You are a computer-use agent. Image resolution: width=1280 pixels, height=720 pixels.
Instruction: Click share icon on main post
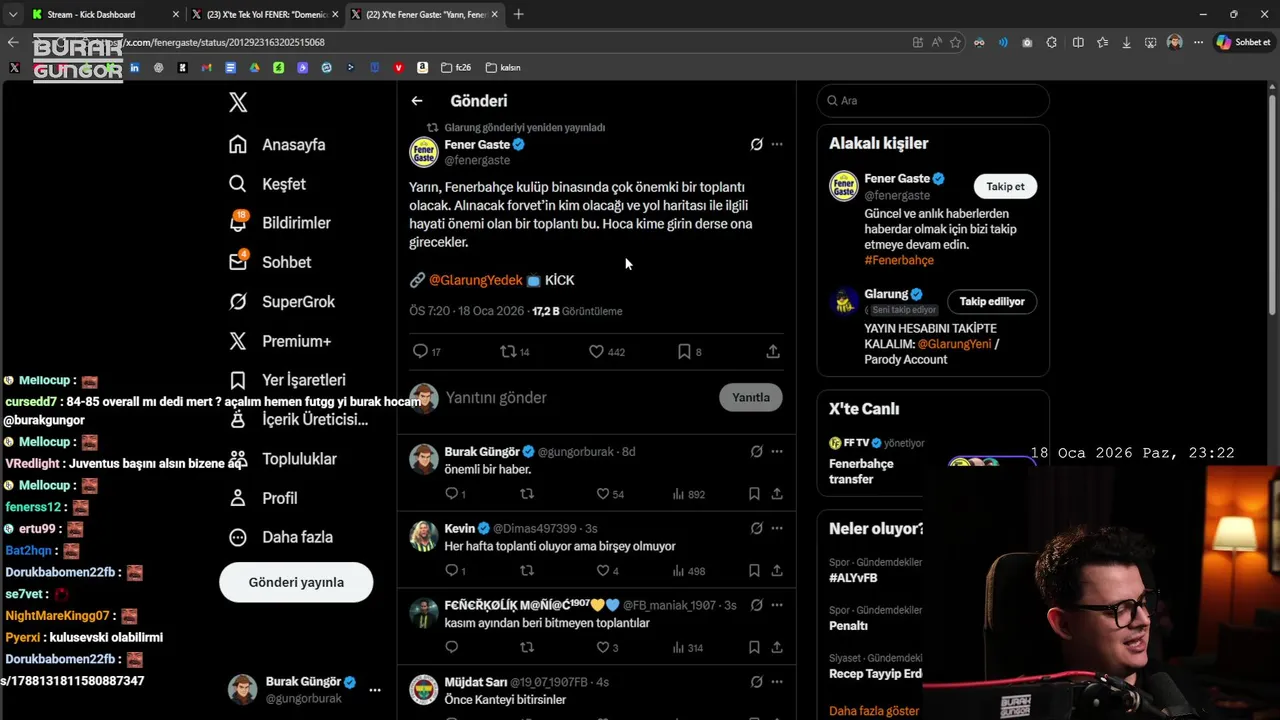[x=773, y=351]
